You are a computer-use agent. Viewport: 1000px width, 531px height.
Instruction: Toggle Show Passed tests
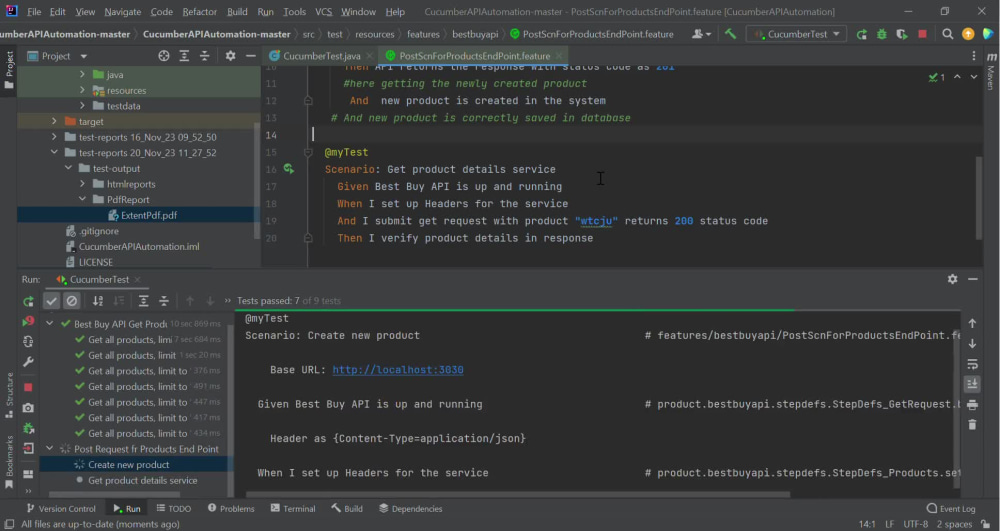coord(52,301)
